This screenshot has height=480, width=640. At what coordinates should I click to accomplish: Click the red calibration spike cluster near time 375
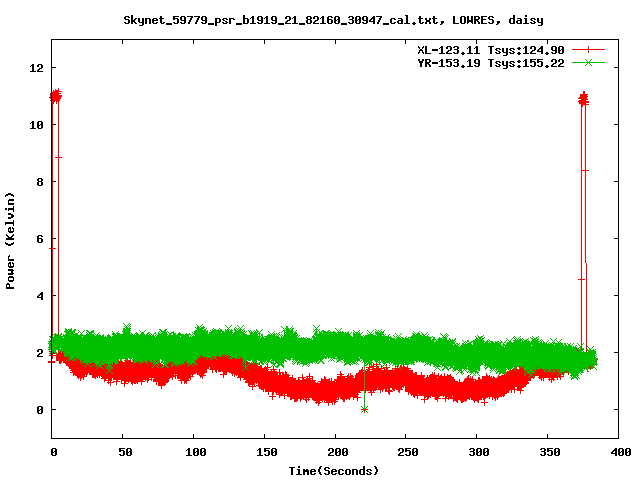584,99
